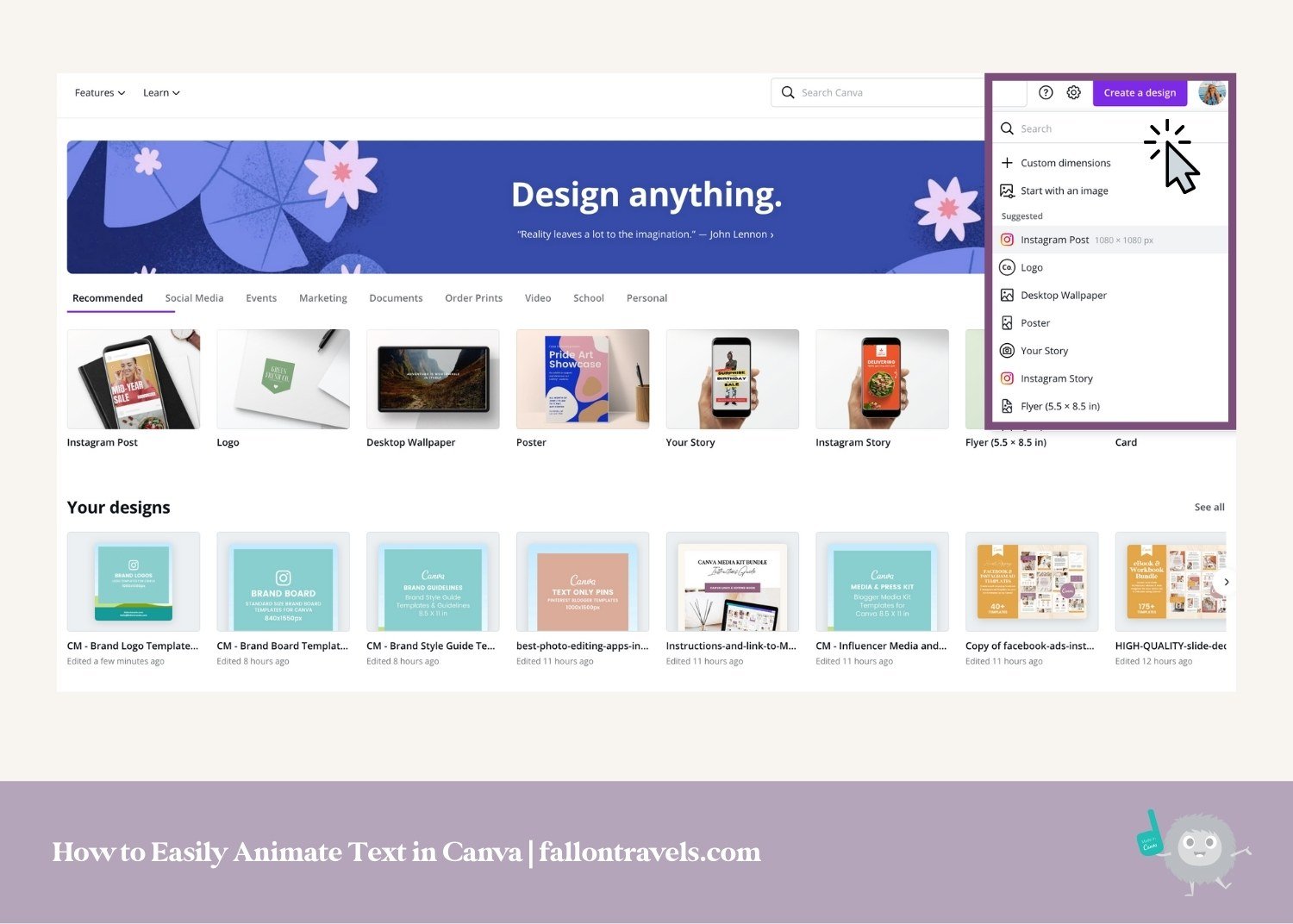
Task: Open the CM - Influencer Media design
Action: coord(882,582)
